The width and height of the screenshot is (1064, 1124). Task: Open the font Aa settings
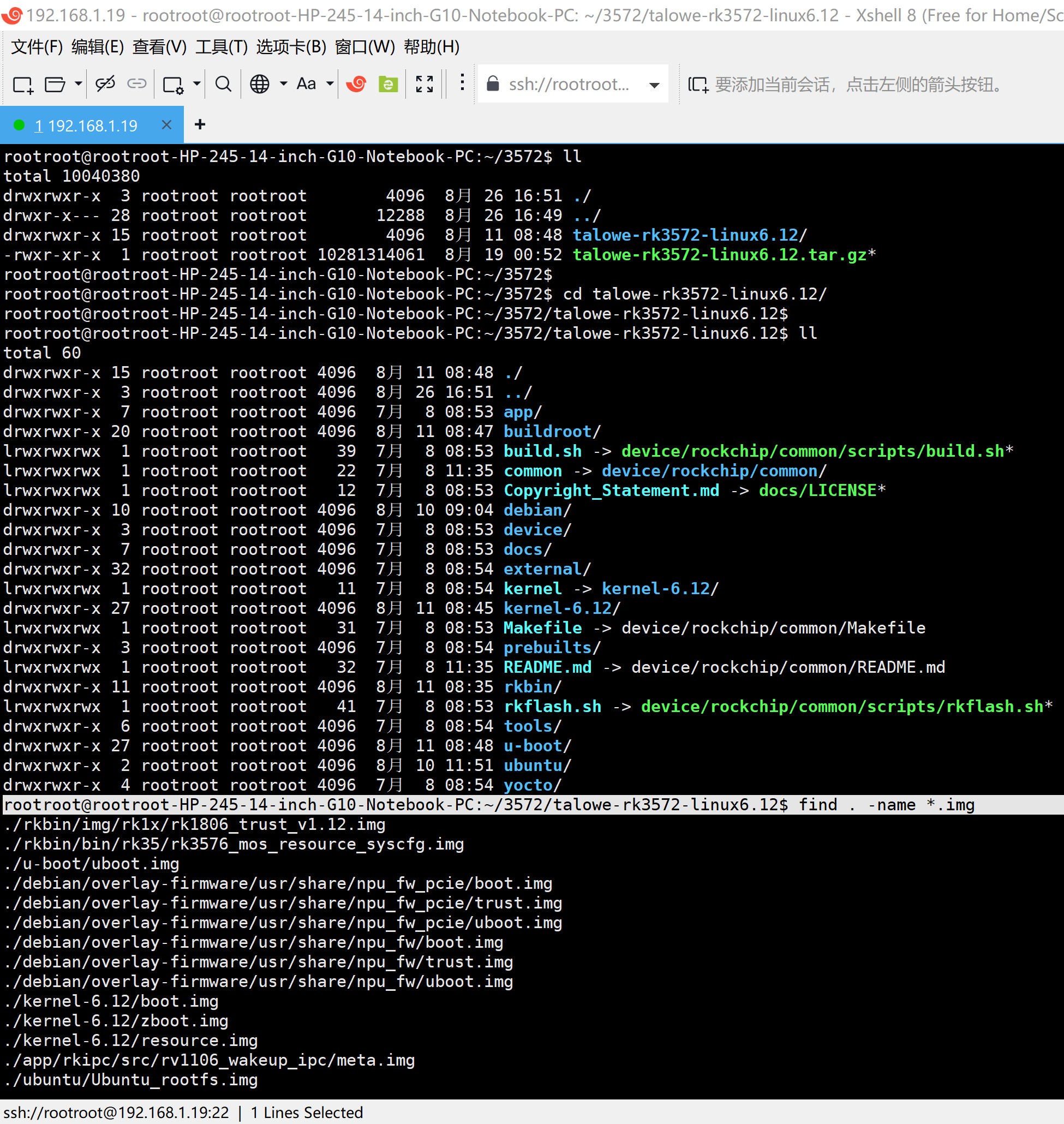pyautogui.click(x=306, y=84)
